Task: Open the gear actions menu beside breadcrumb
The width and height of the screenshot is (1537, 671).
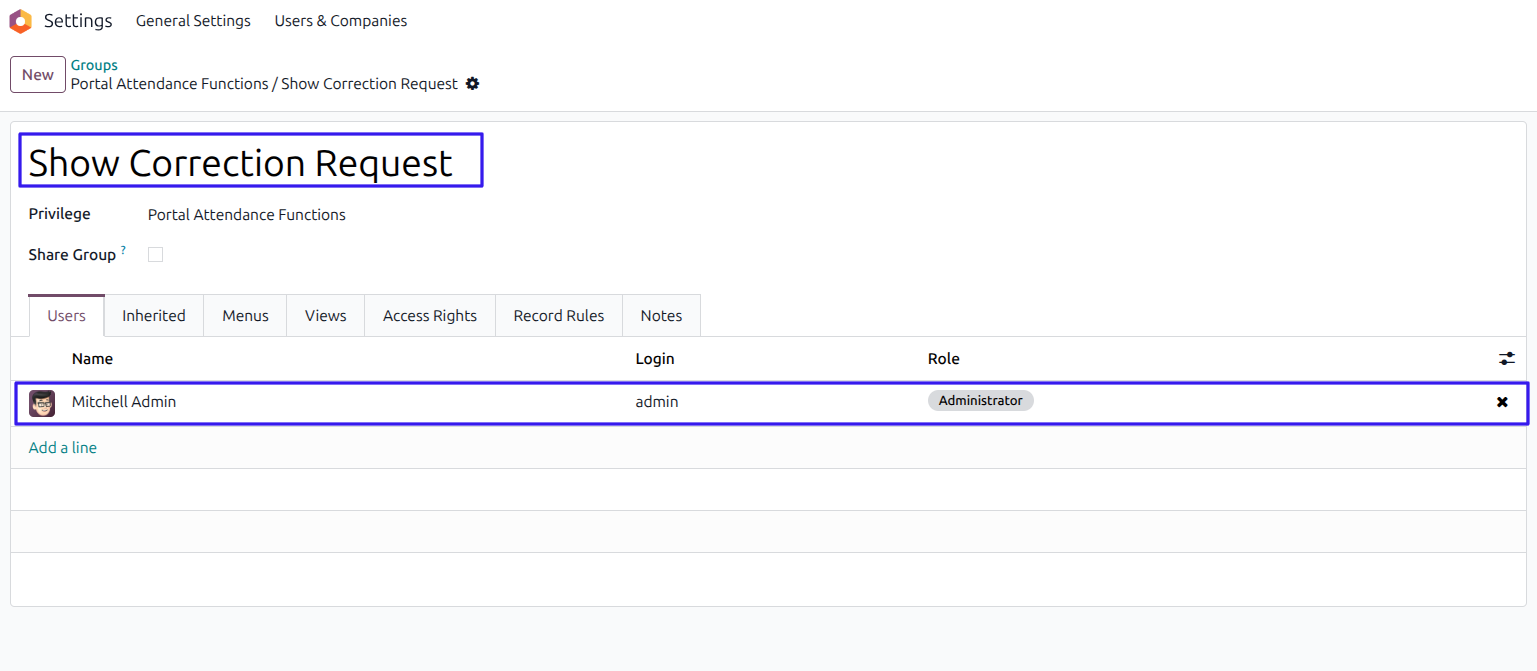Action: coord(473,84)
